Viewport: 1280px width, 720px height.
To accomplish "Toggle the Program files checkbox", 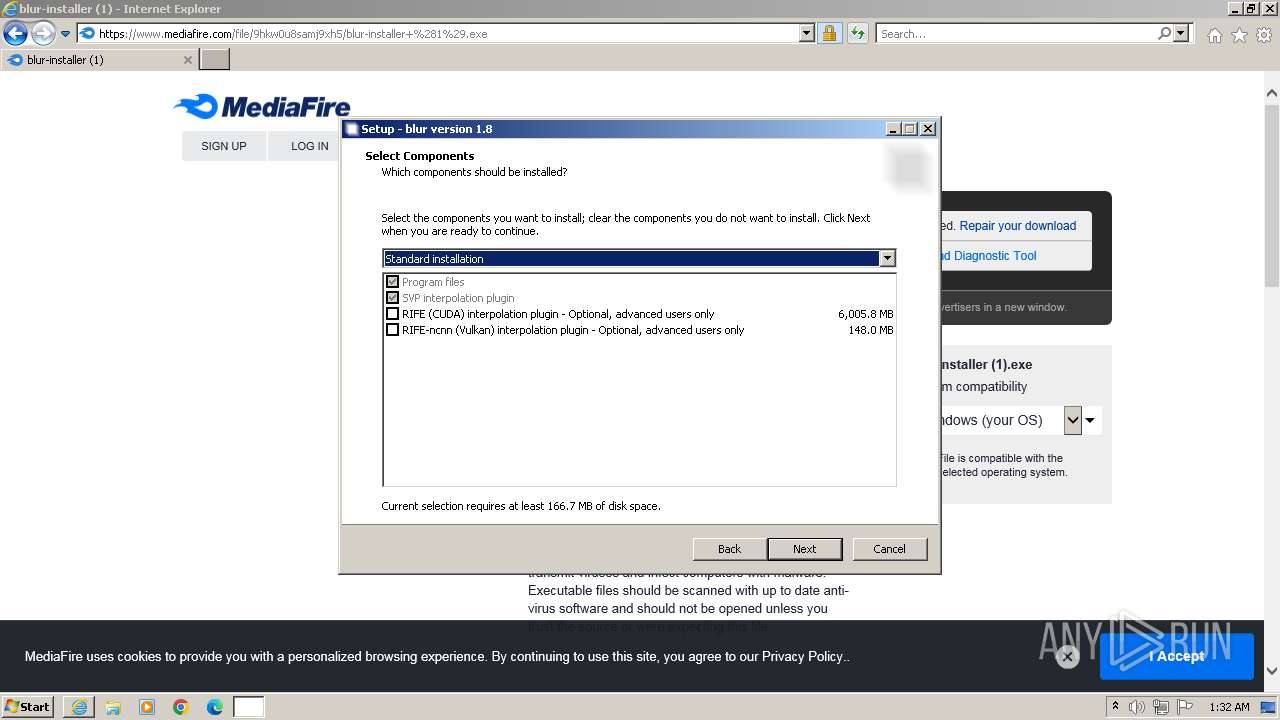I will 392,282.
